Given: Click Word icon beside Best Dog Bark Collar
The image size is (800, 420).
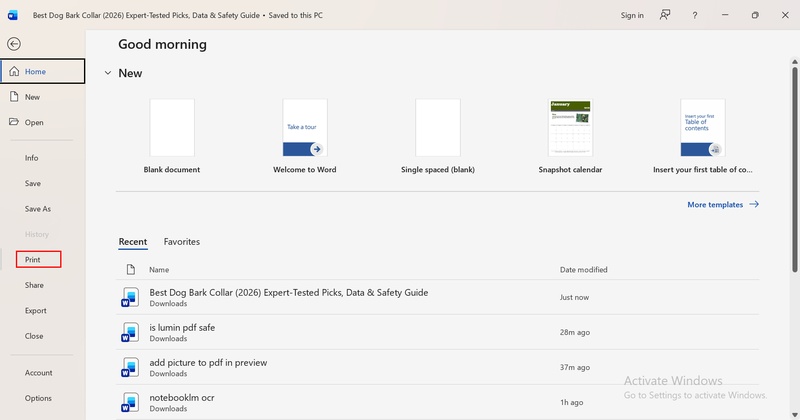Looking at the screenshot, I should [x=130, y=297].
